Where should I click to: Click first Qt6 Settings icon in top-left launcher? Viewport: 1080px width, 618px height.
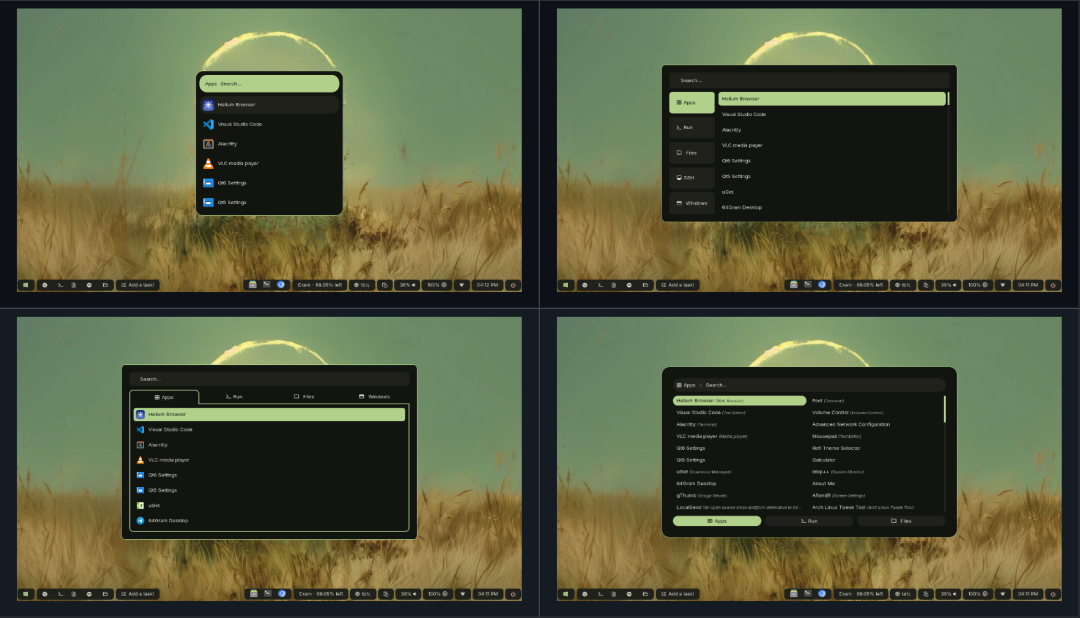[x=208, y=183]
